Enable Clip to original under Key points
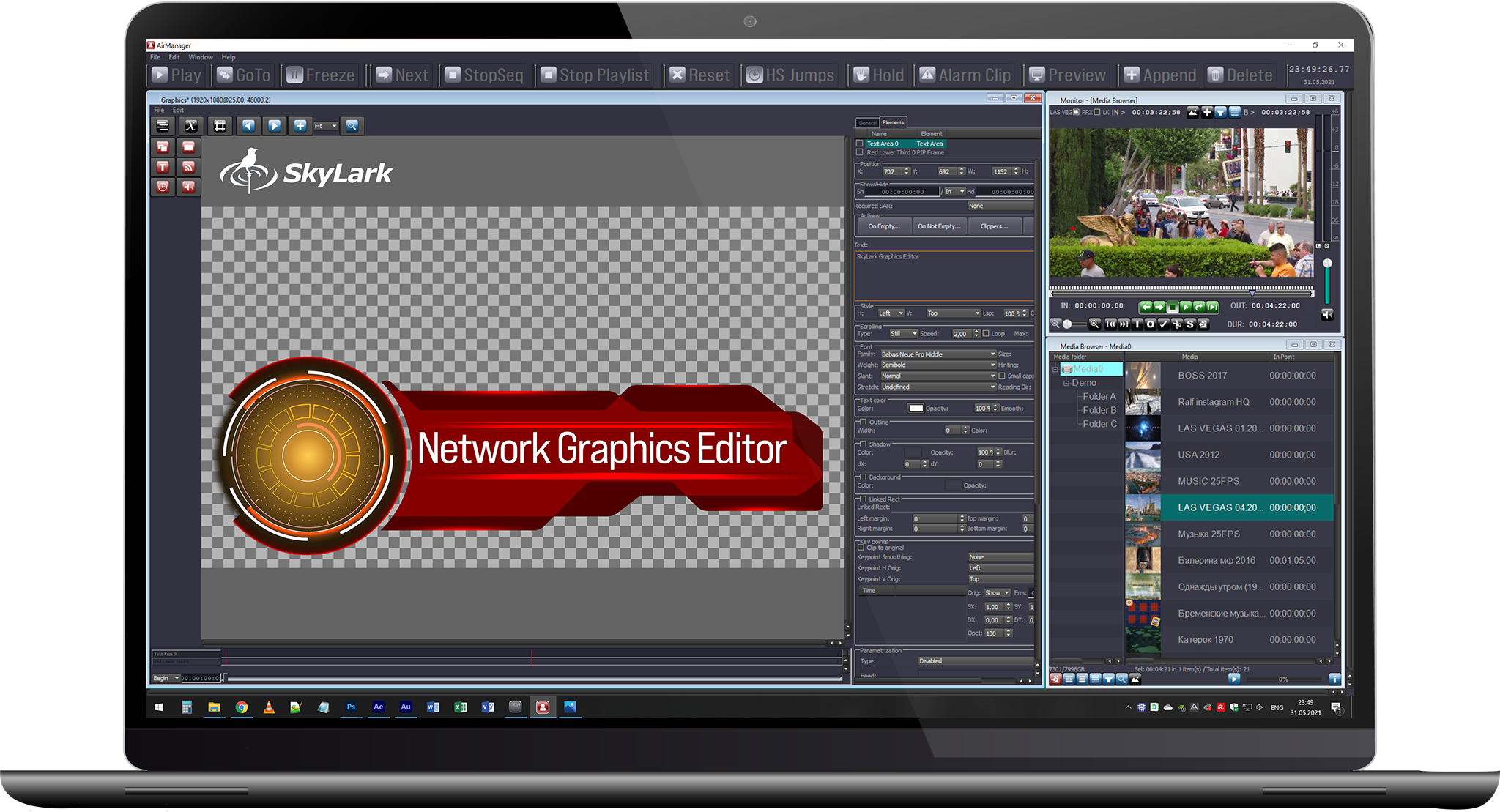Viewport: 1500px width, 812px height. 861,548
